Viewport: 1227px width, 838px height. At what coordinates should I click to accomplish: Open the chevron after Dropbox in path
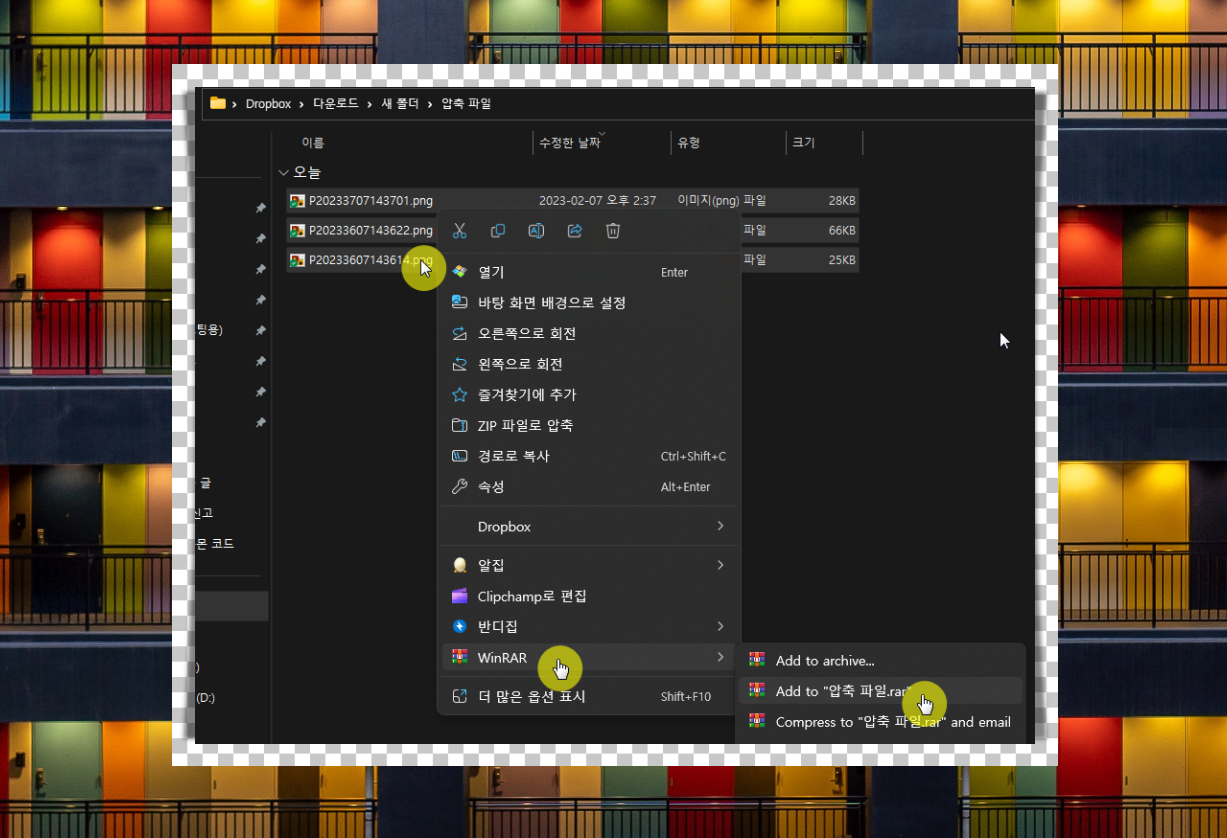(x=302, y=104)
